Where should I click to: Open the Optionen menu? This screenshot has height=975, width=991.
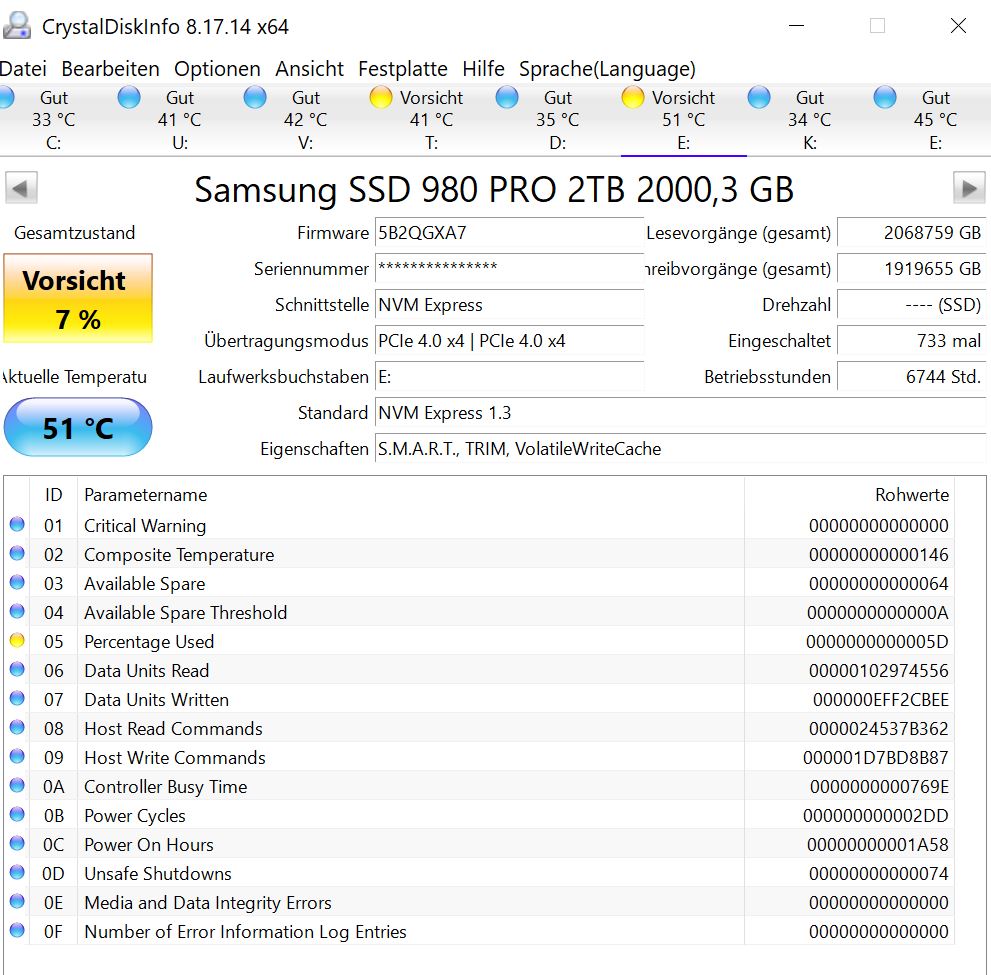(x=217, y=68)
